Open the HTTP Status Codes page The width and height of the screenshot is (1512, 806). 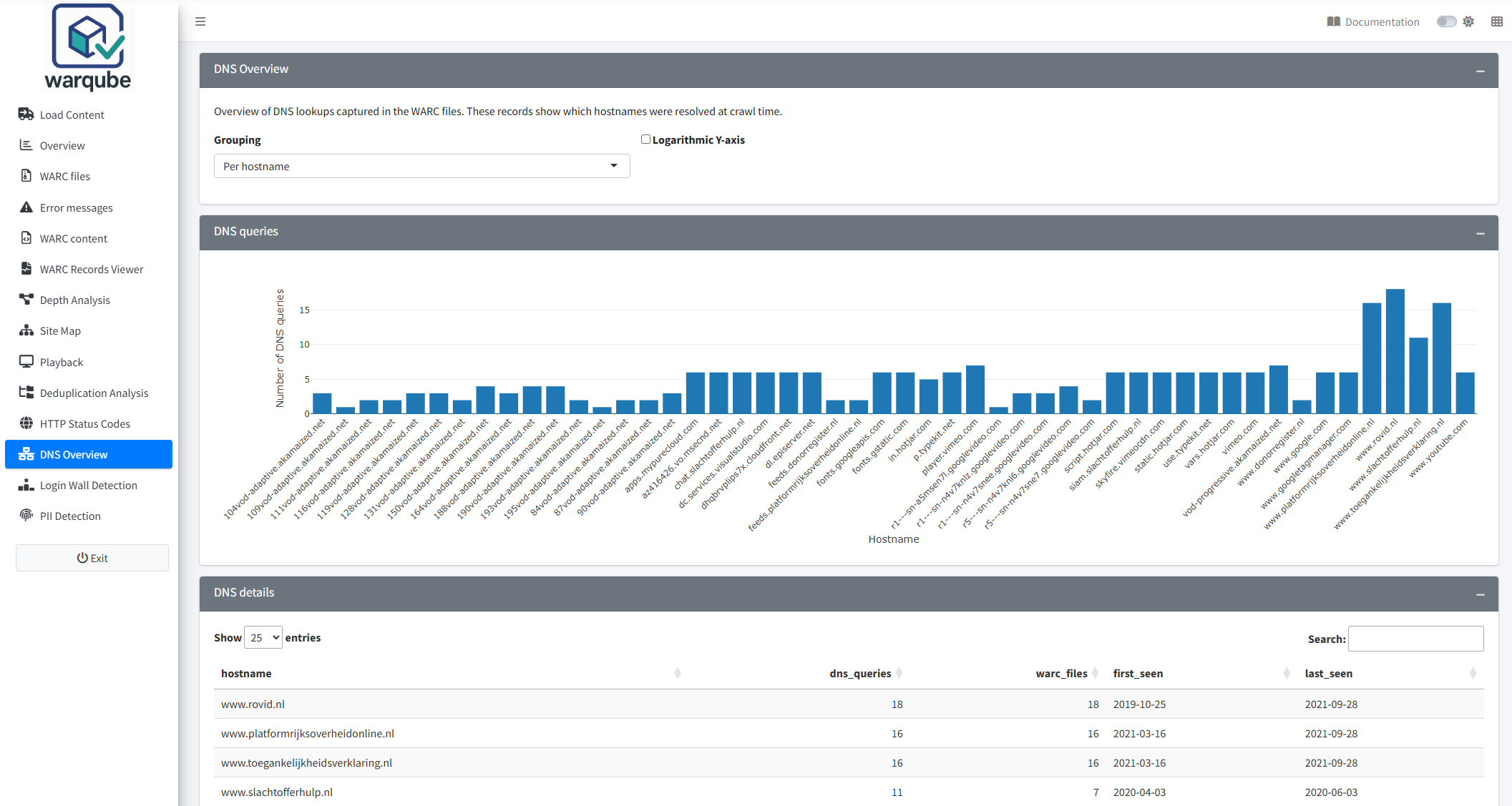(89, 423)
